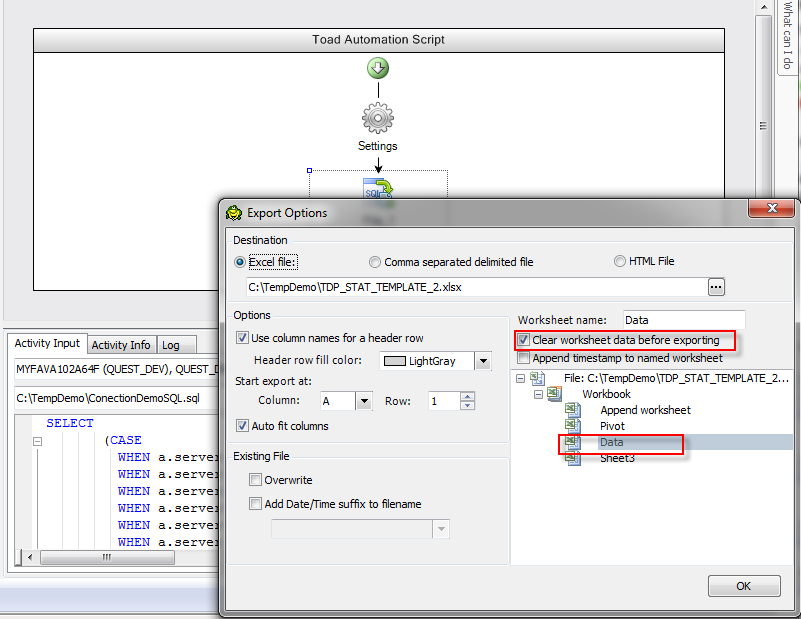The image size is (801, 619).
Task: Click OK in Export Options
Action: (744, 586)
